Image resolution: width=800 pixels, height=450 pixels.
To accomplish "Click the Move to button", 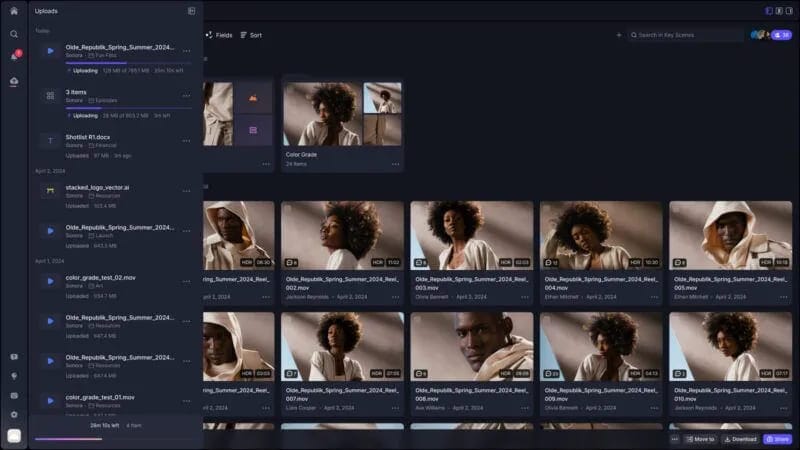I will tap(700, 439).
